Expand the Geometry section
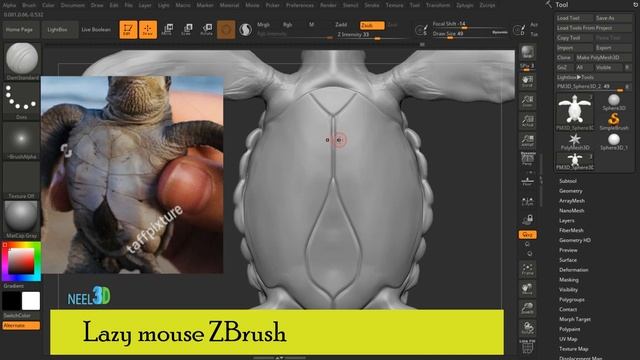 [570, 191]
